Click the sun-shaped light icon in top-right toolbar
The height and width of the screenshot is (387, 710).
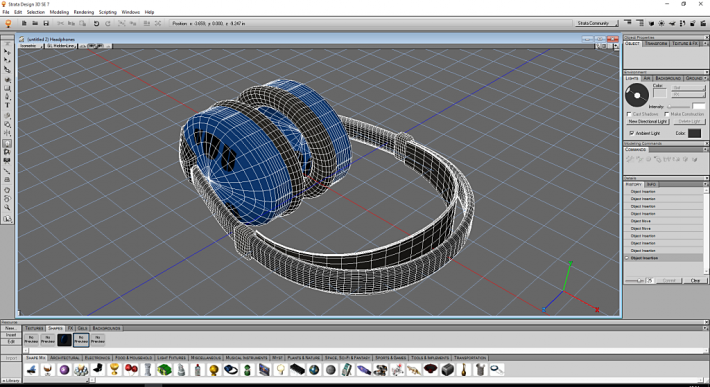(662, 23)
